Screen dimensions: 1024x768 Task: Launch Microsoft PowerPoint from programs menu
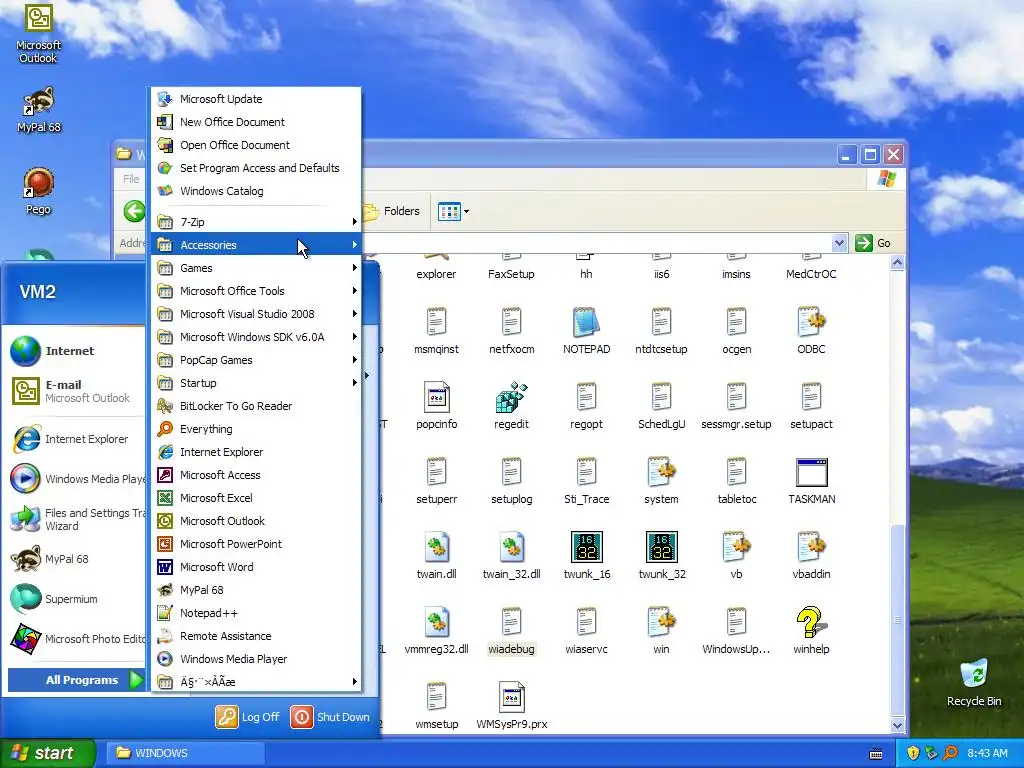pyautogui.click(x=257, y=544)
